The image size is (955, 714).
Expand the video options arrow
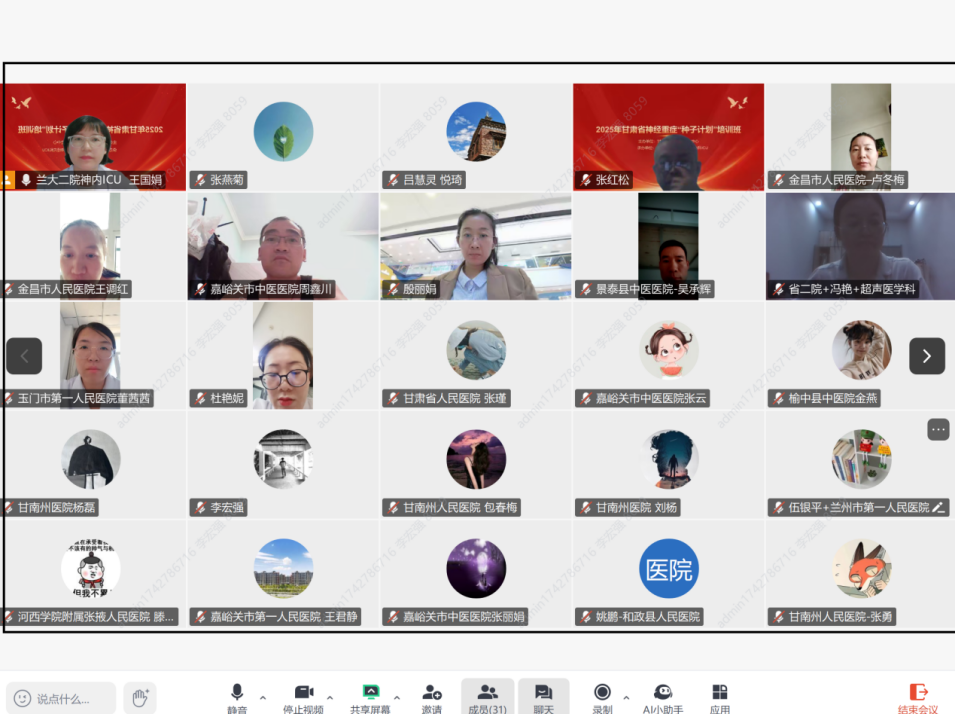point(330,697)
